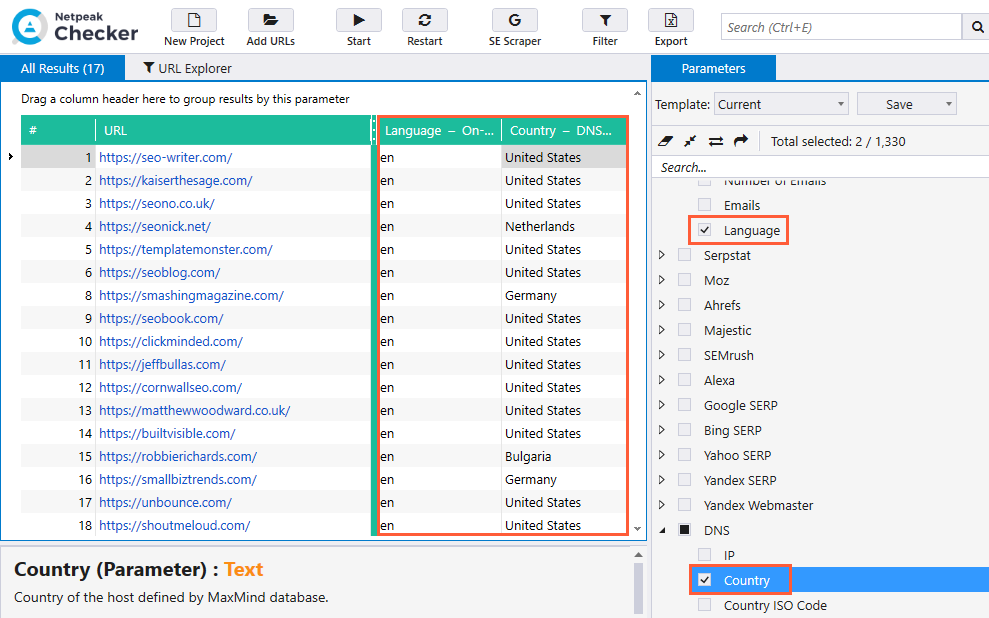Open the https://templatemonster.com/ link
The height and width of the screenshot is (618, 989).
pyautogui.click(x=185, y=249)
